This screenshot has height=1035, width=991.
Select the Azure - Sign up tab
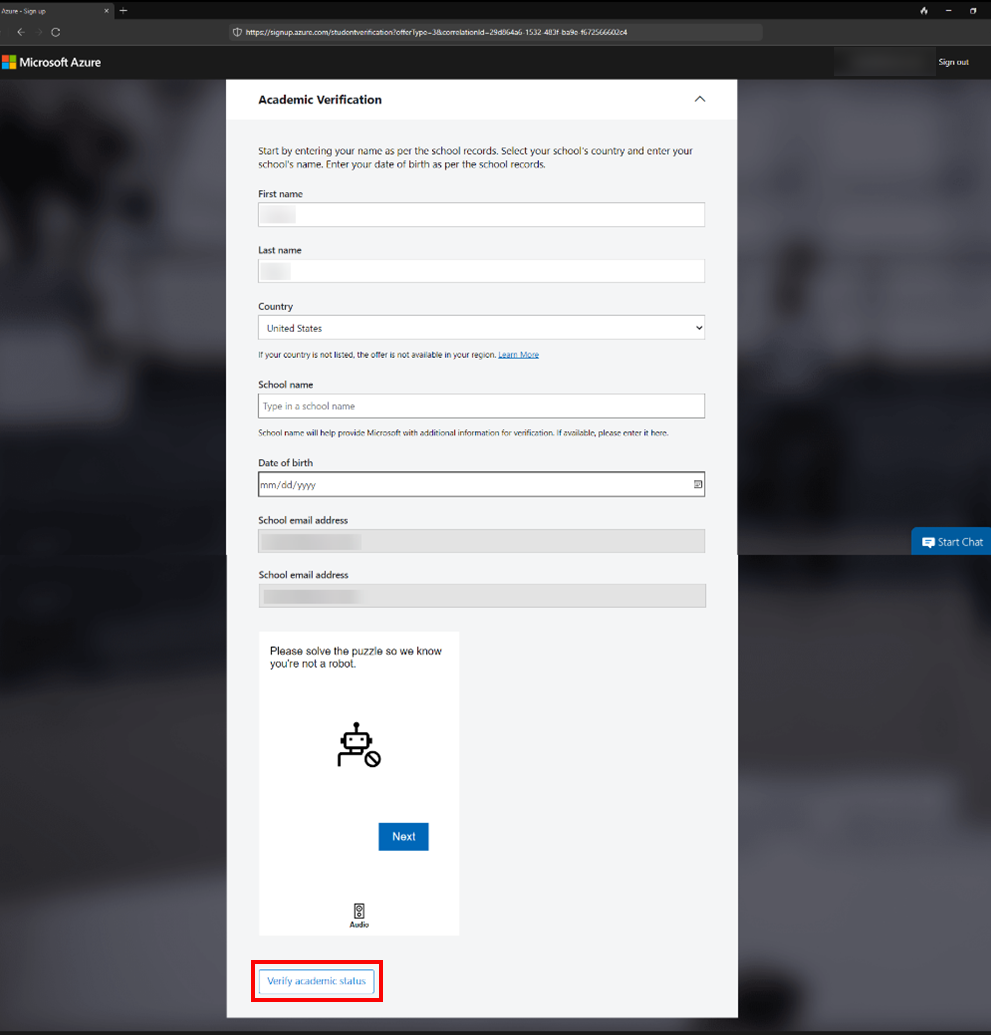tap(40, 10)
